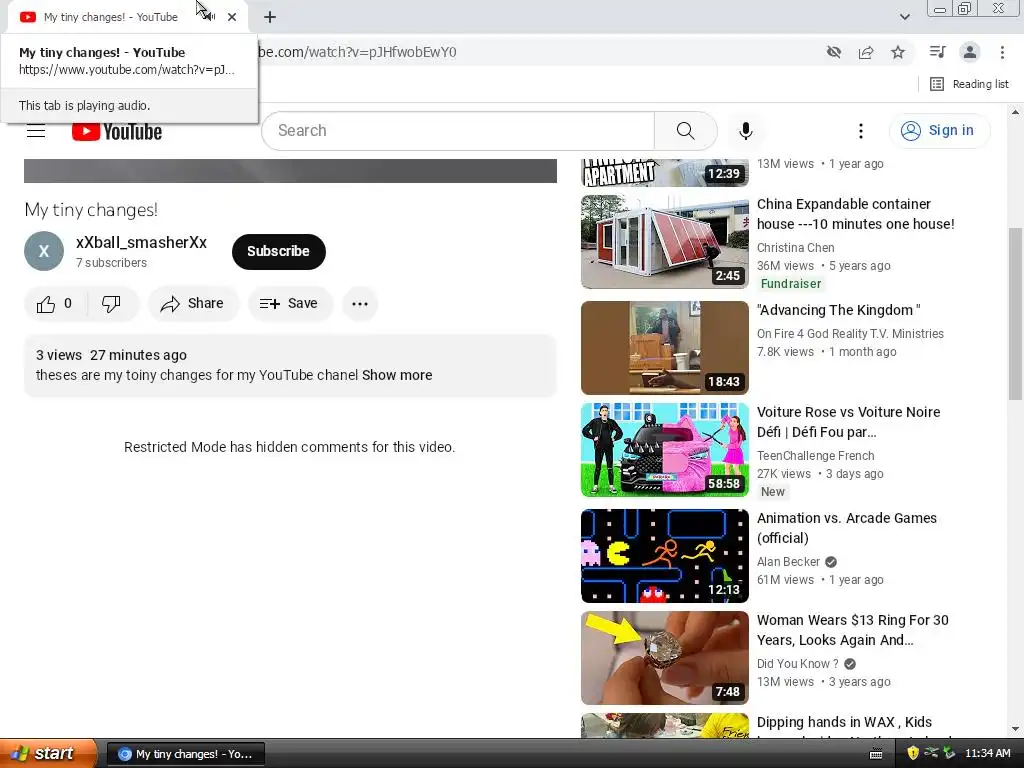Open the 12:39 apartment video thumbnail
This screenshot has width=1024, height=768.
(664, 172)
